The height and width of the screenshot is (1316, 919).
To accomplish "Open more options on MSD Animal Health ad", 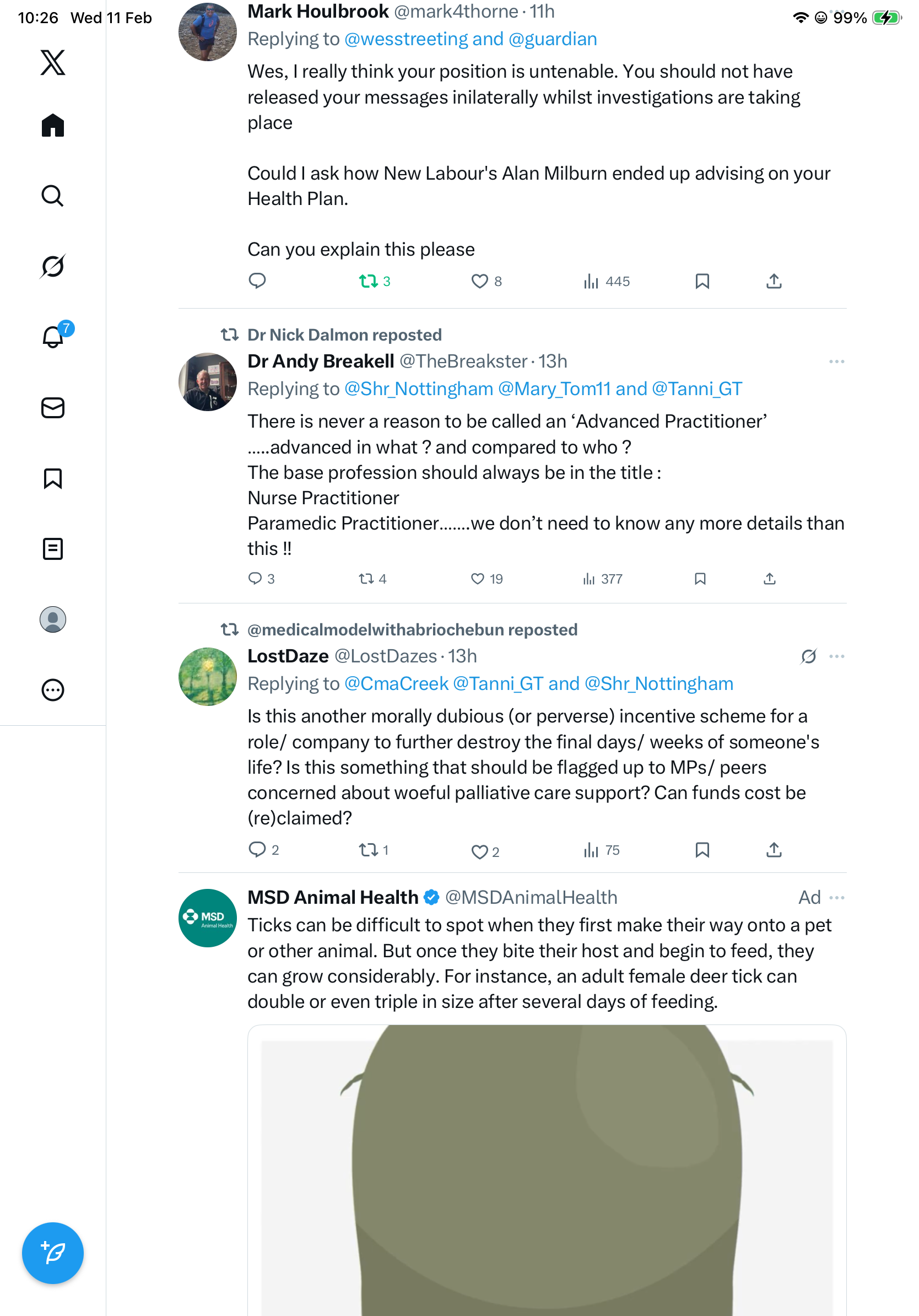I will (x=836, y=898).
